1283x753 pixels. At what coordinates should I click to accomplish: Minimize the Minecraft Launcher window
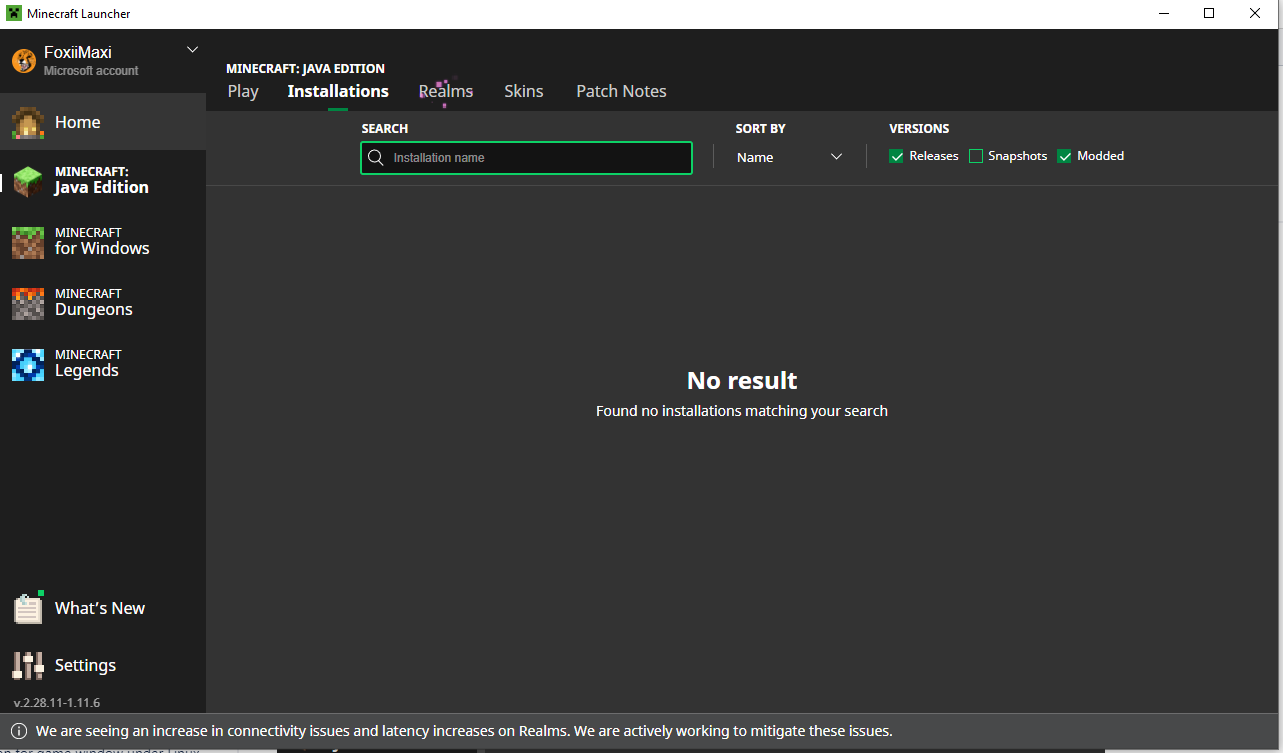click(x=1164, y=14)
